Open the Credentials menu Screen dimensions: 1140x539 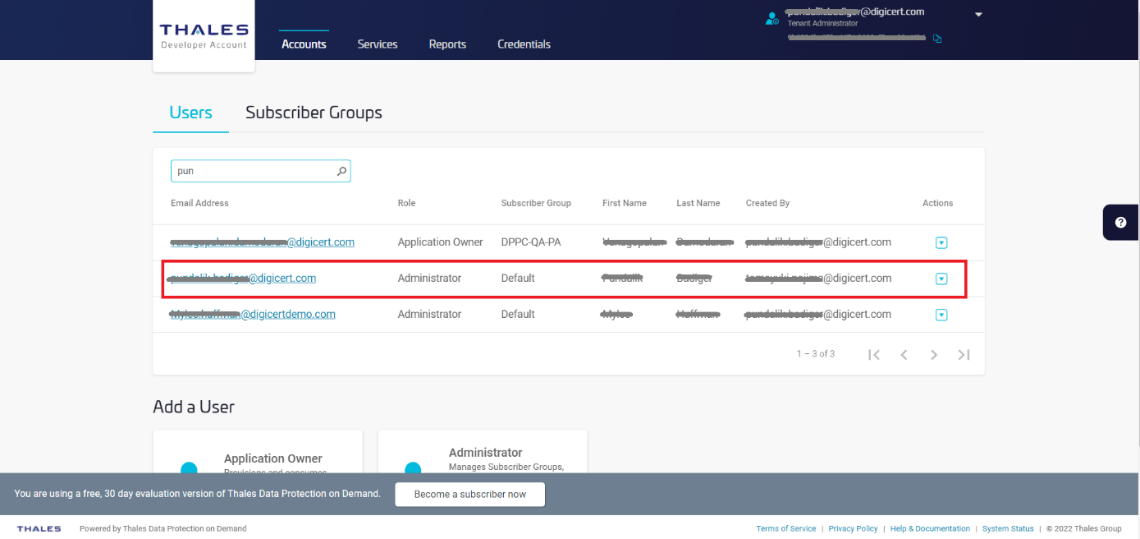[524, 44]
